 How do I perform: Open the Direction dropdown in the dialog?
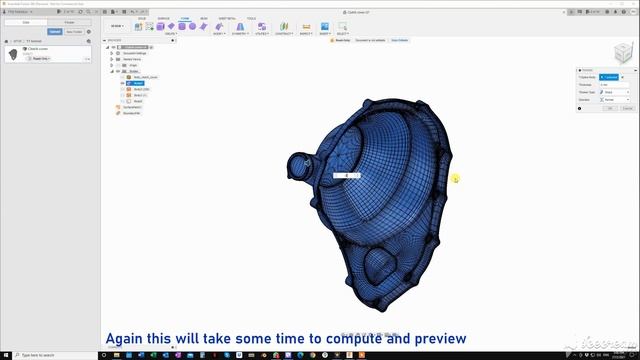pos(614,100)
